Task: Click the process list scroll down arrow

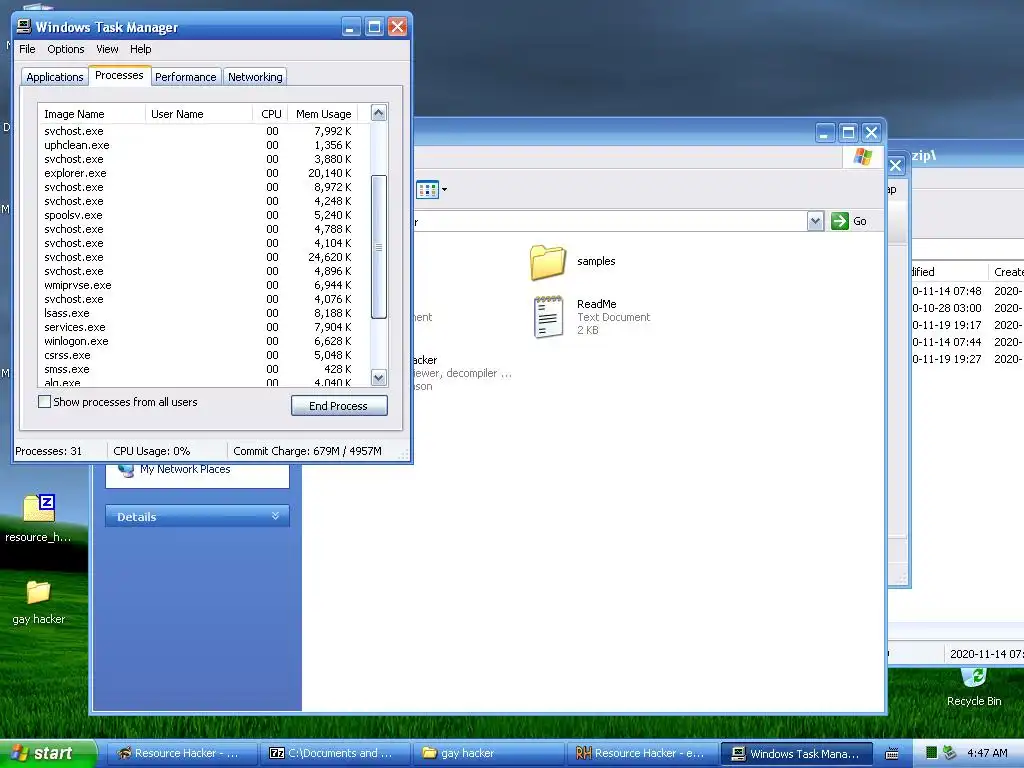Action: (379, 377)
